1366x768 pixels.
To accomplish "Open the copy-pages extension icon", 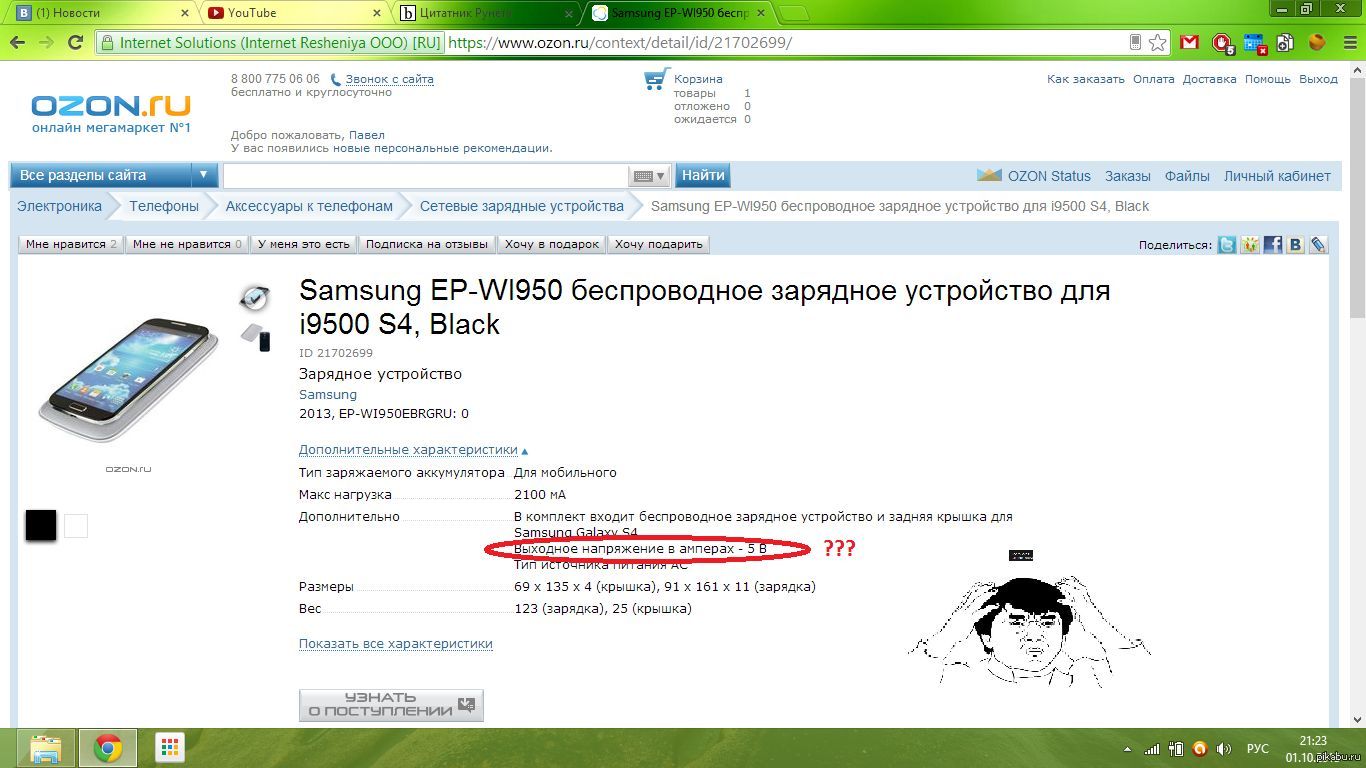I will tap(1285, 42).
